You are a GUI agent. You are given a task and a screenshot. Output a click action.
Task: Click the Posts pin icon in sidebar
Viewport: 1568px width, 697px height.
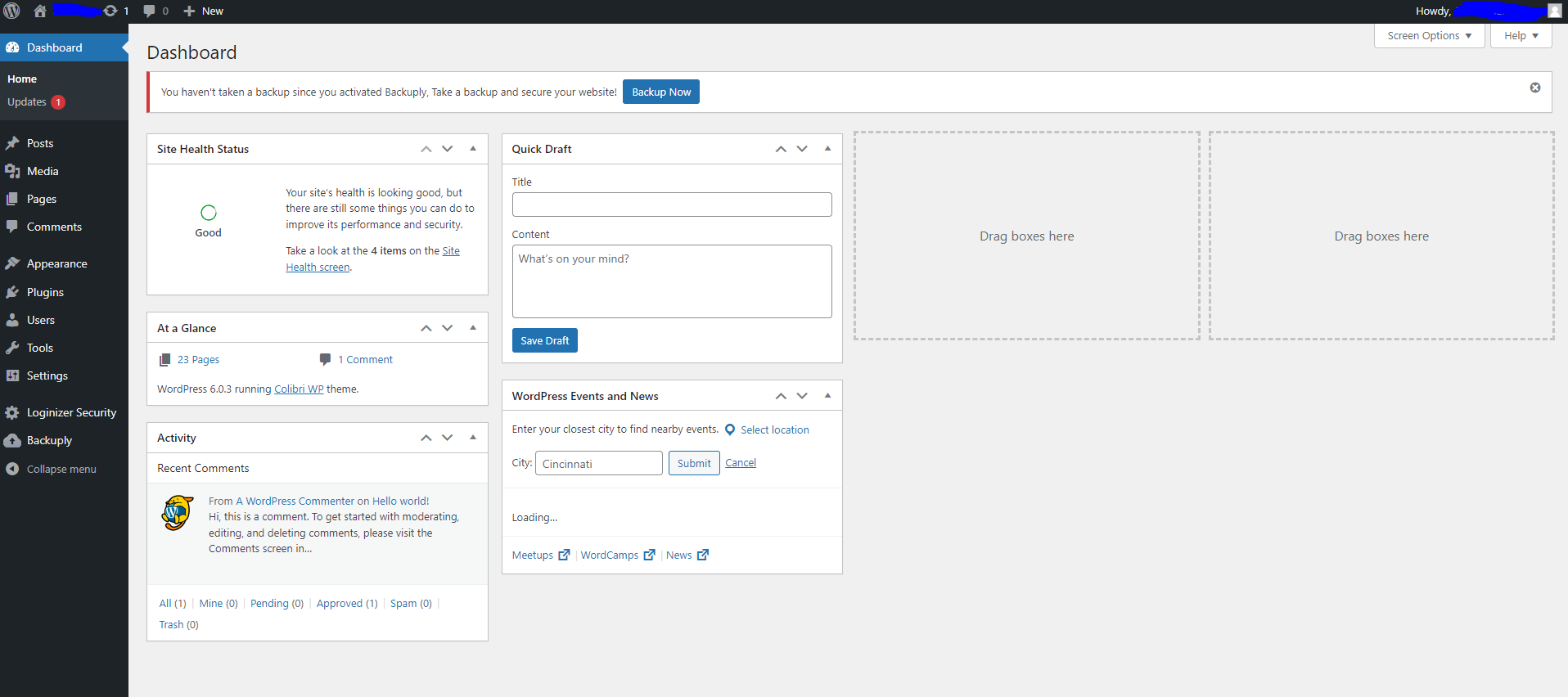click(x=12, y=143)
